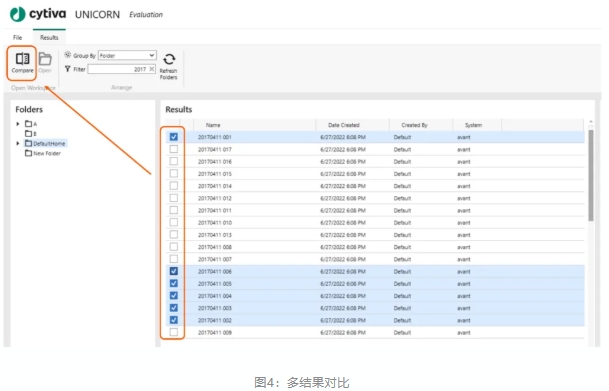Viewport: 609px width, 391px height.
Task: Uncheck result 20170411 006
Action: 174,271
